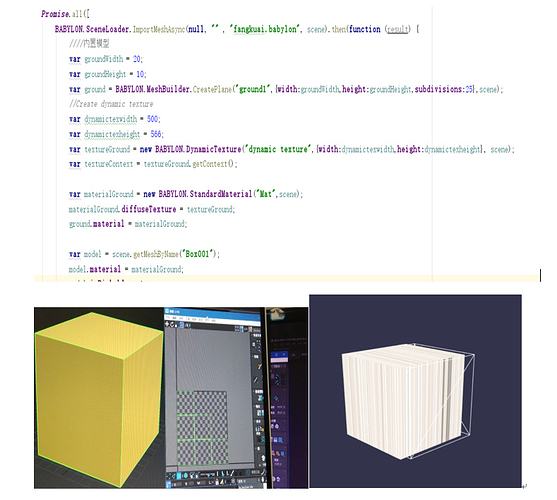Click the dynamictexheight value 566

pyautogui.click(x=156, y=134)
